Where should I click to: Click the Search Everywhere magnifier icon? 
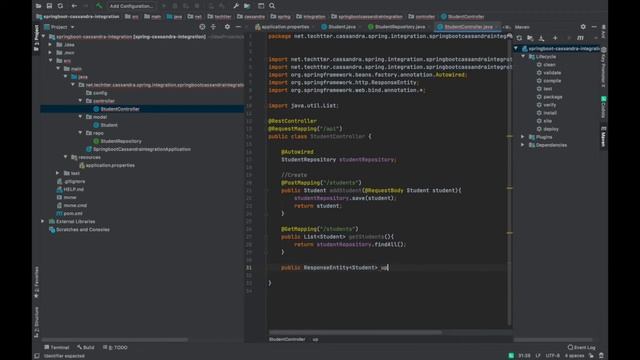point(272,6)
